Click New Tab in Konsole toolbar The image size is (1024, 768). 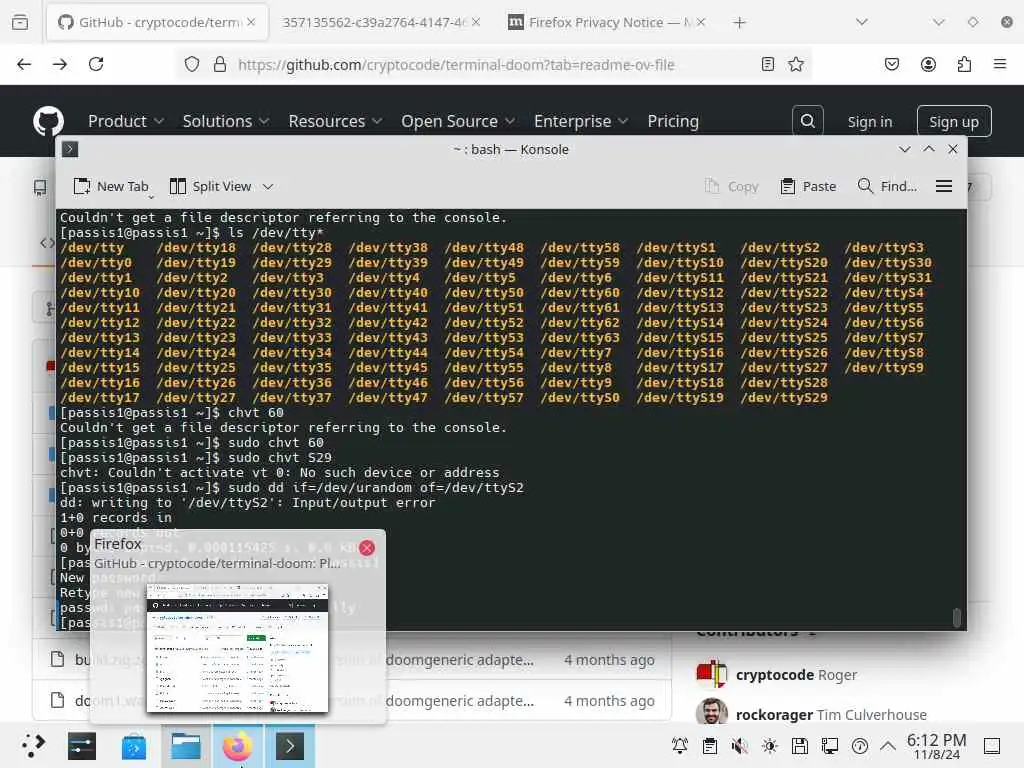point(111,186)
